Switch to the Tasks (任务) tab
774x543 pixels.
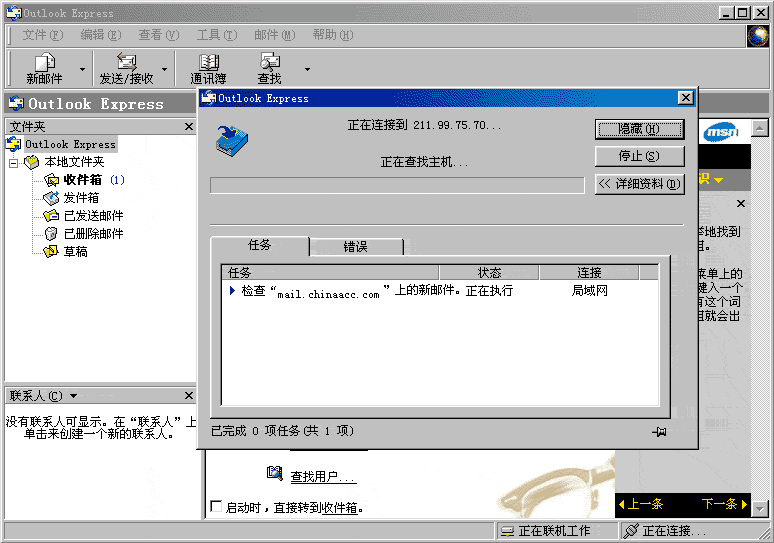[260, 245]
